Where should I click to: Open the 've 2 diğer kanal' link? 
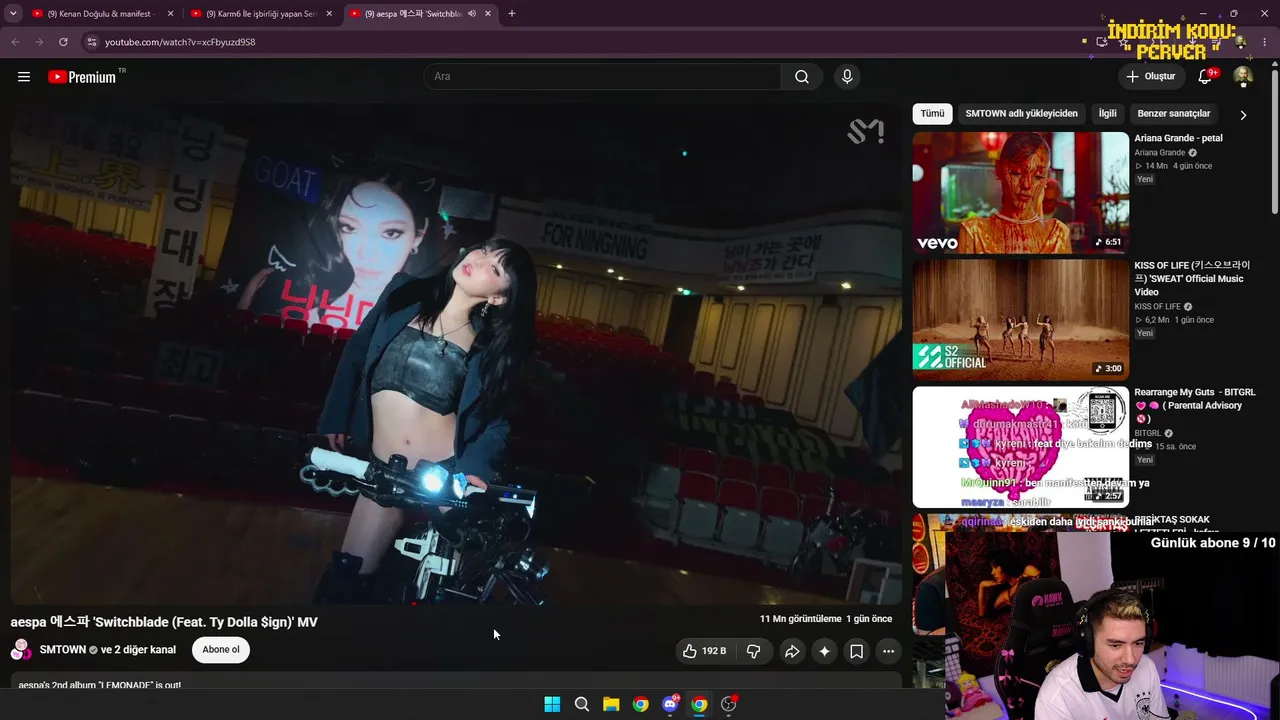pyautogui.click(x=138, y=650)
